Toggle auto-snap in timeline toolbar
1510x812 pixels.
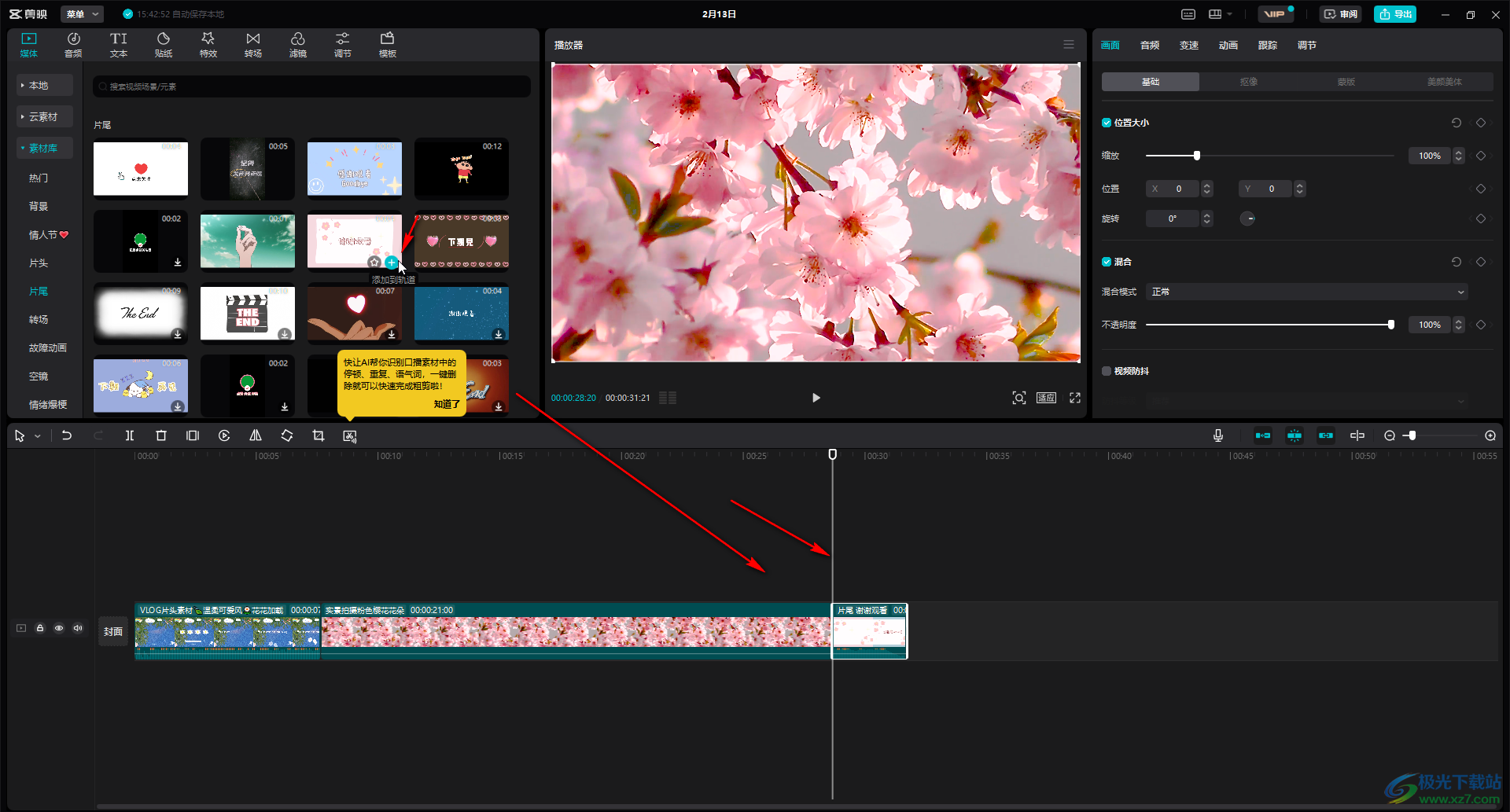point(1295,435)
